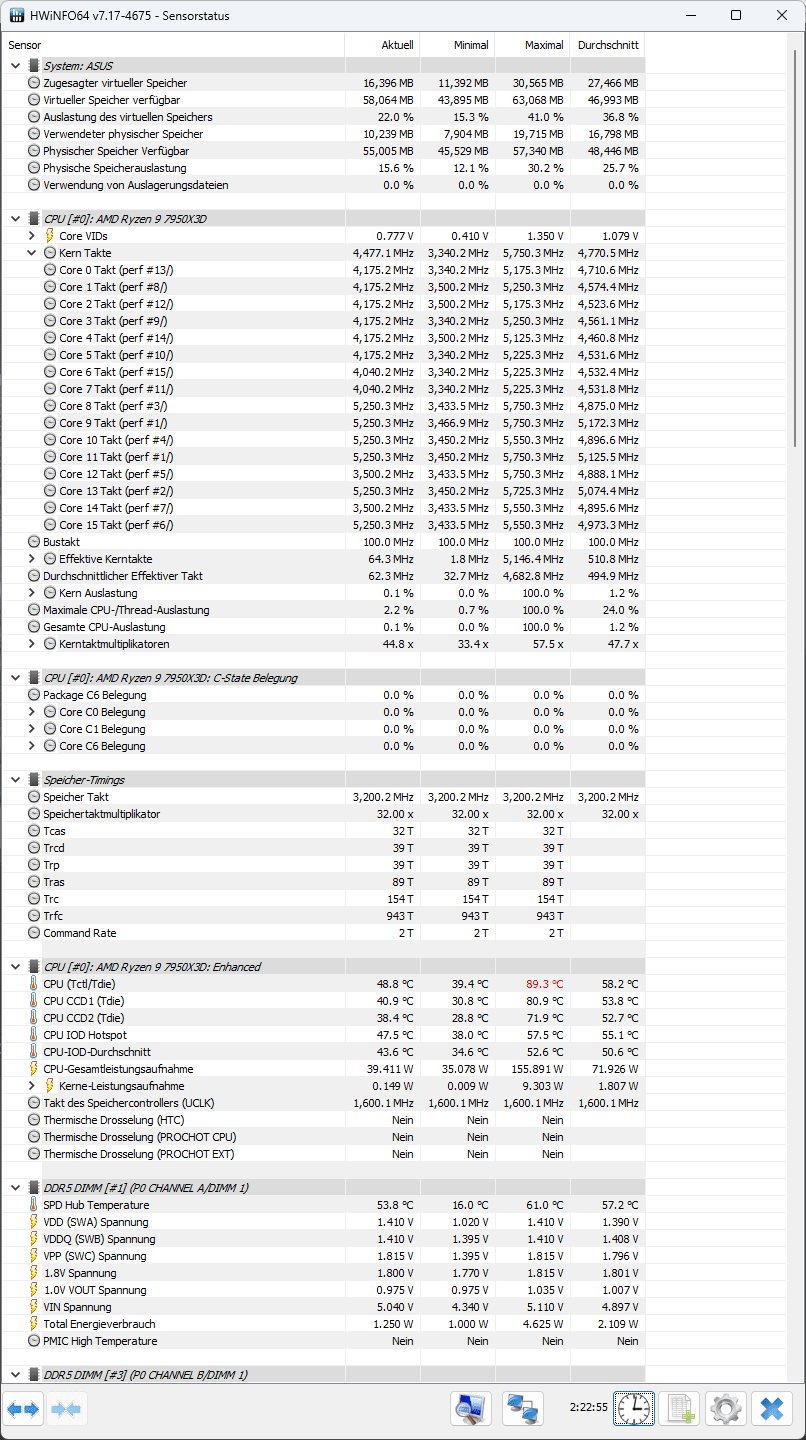
Task: Click the System: ASUS chip icon
Action: (x=34, y=66)
